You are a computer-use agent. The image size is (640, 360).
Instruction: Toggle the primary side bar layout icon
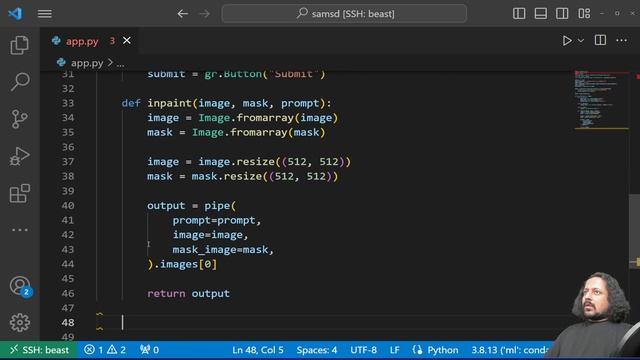point(519,13)
